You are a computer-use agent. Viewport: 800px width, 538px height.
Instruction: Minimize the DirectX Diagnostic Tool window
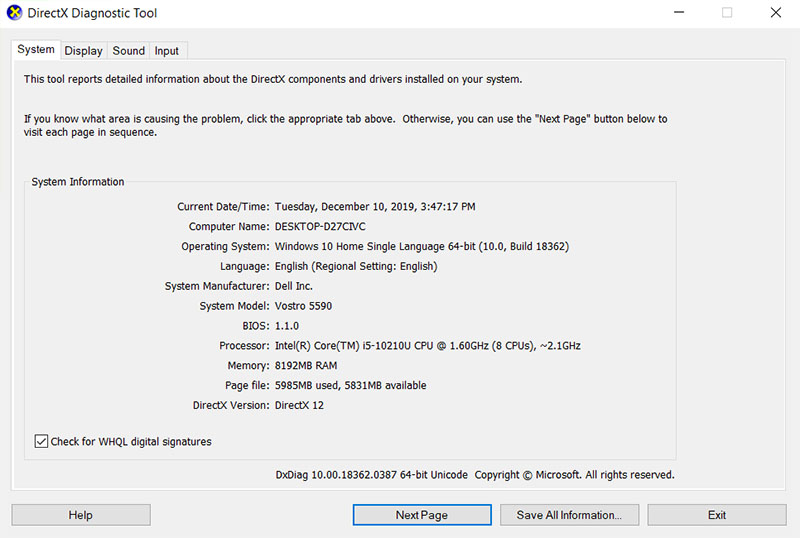pyautogui.click(x=678, y=14)
